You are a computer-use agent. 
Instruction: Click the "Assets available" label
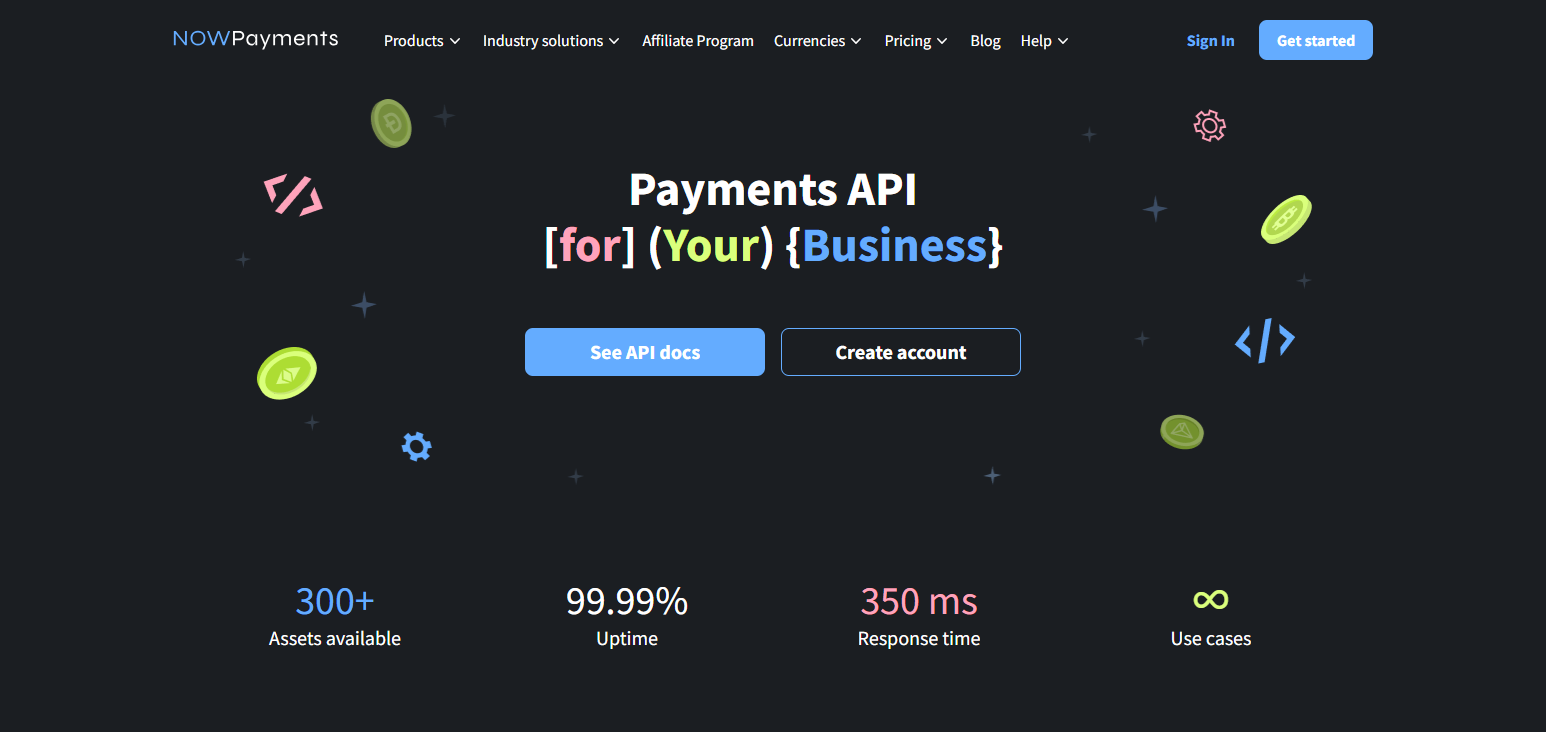pos(335,639)
